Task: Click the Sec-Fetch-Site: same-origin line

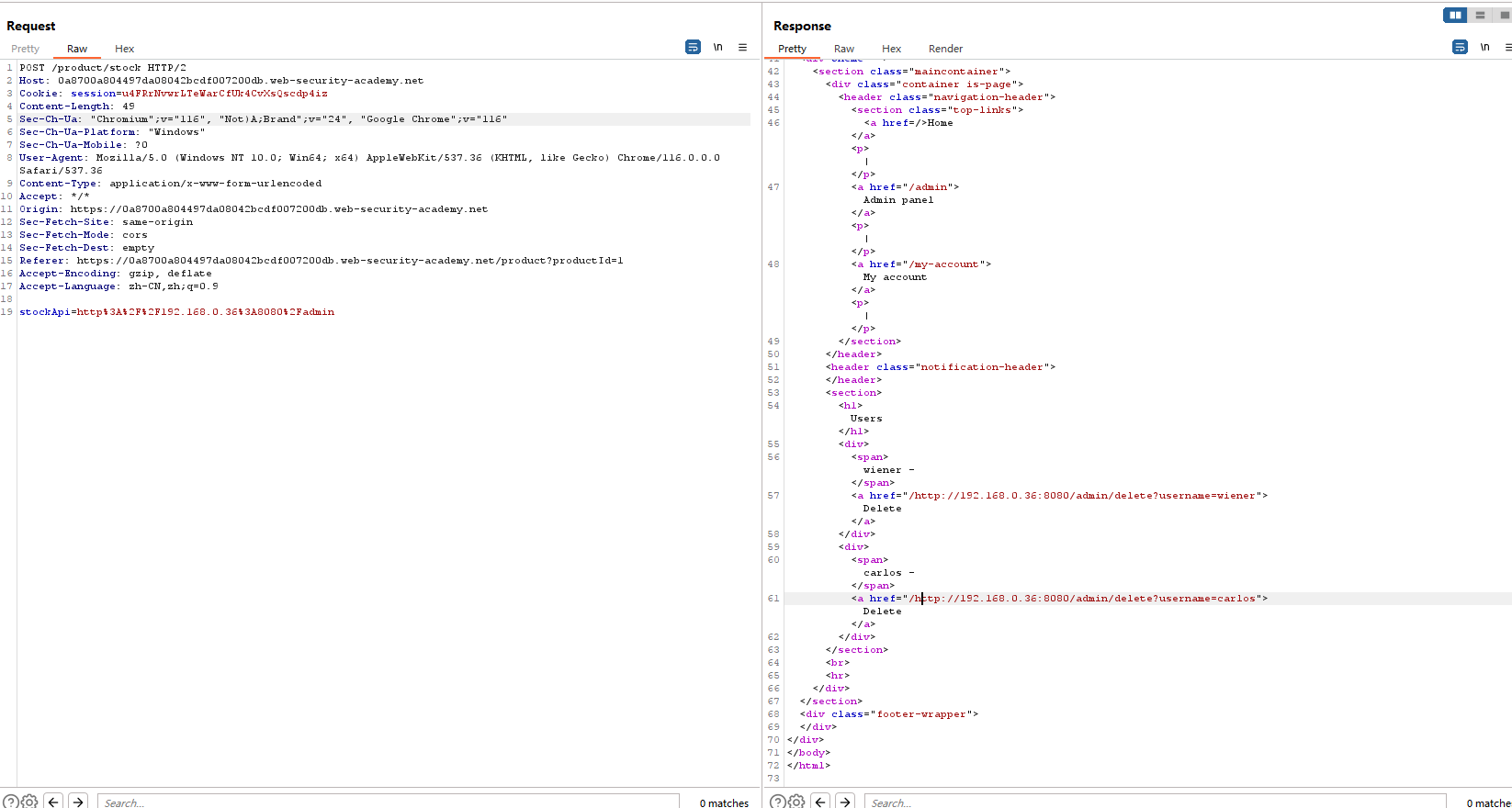Action: pos(107,222)
